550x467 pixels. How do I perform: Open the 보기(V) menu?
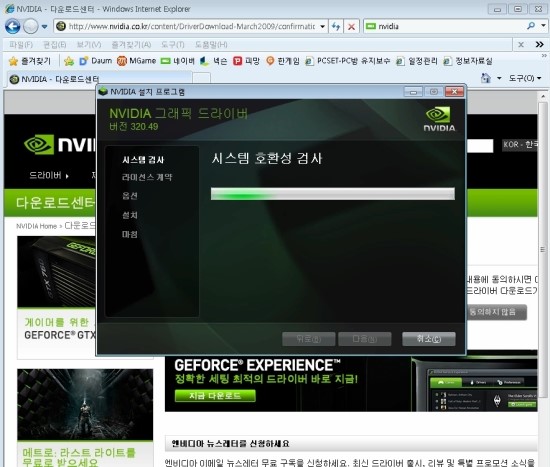pyautogui.click(x=89, y=45)
